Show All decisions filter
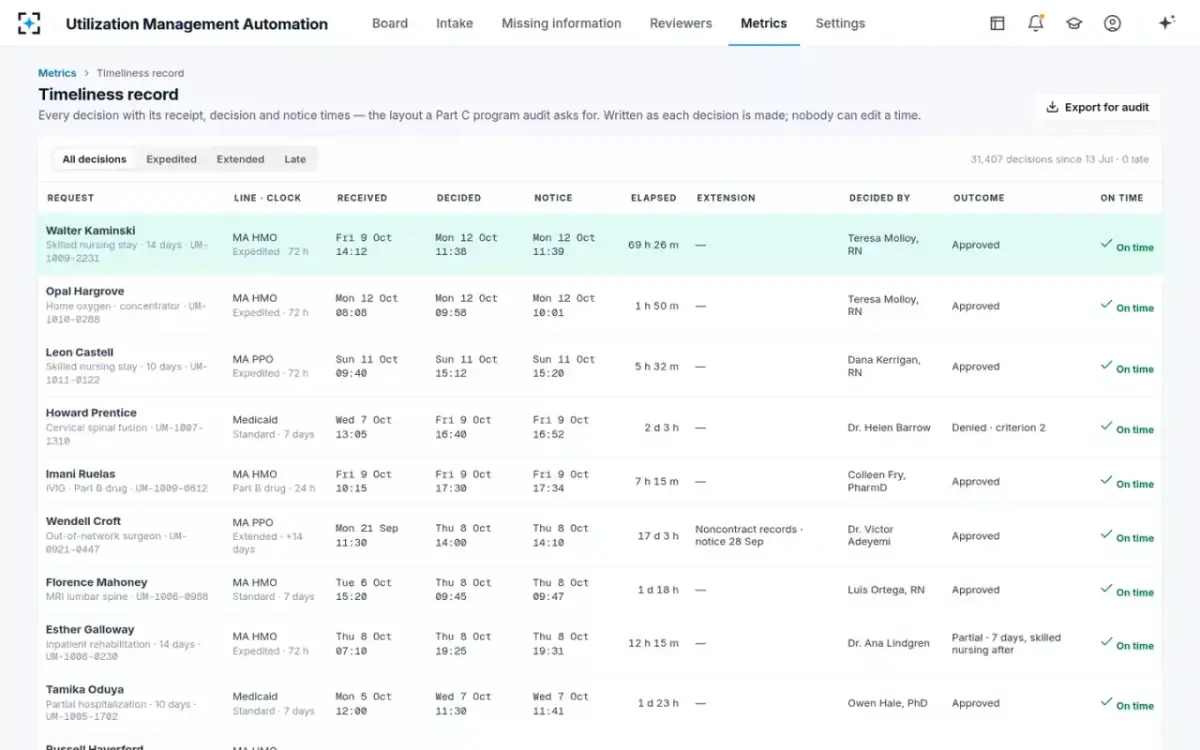Screen dimensions: 1200x750 point(95,159)
